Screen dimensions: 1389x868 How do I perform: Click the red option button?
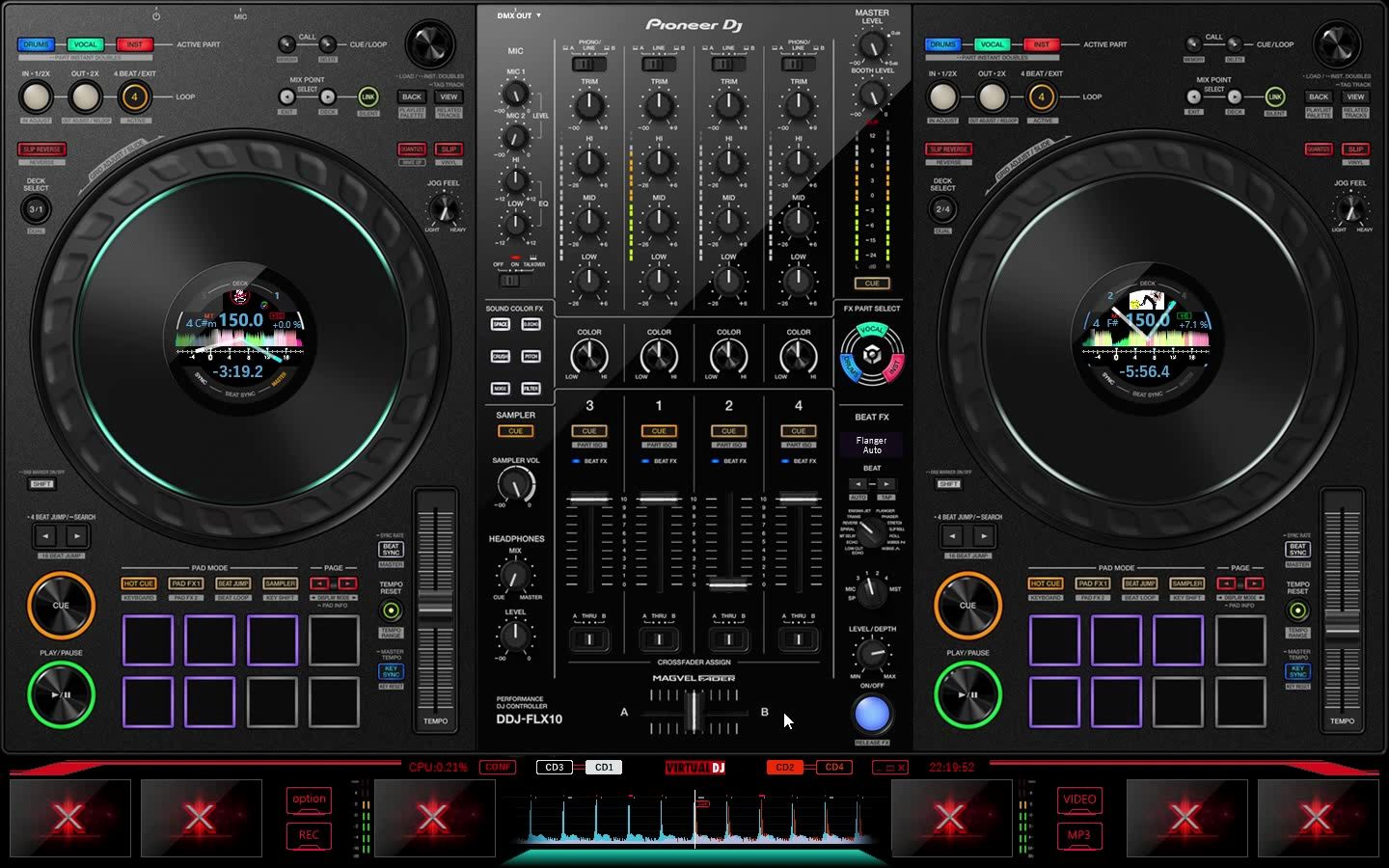point(309,799)
